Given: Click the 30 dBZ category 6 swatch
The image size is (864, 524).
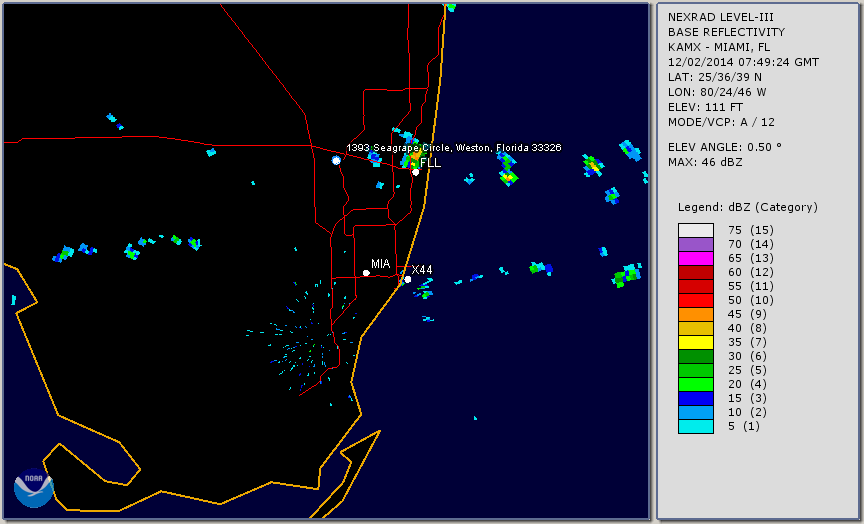Looking at the screenshot, I should pos(696,356).
